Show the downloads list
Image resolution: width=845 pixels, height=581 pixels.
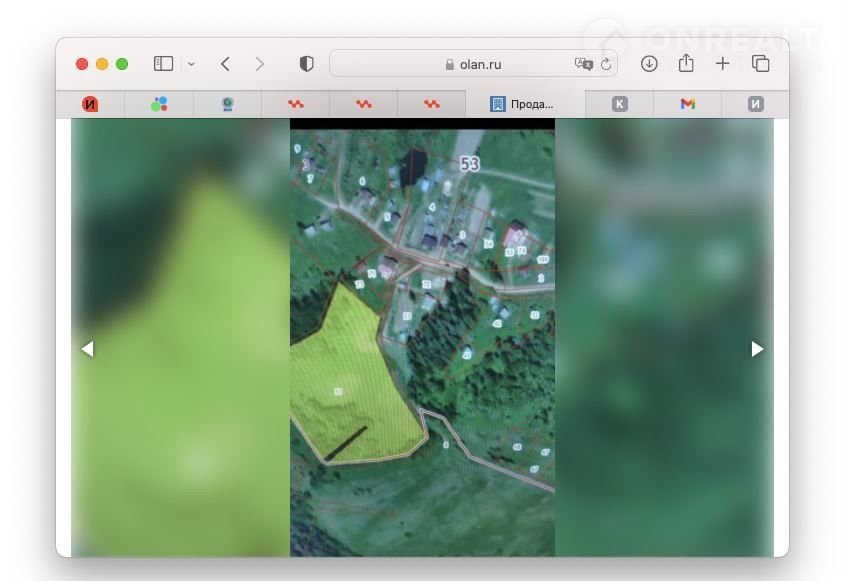[649, 64]
